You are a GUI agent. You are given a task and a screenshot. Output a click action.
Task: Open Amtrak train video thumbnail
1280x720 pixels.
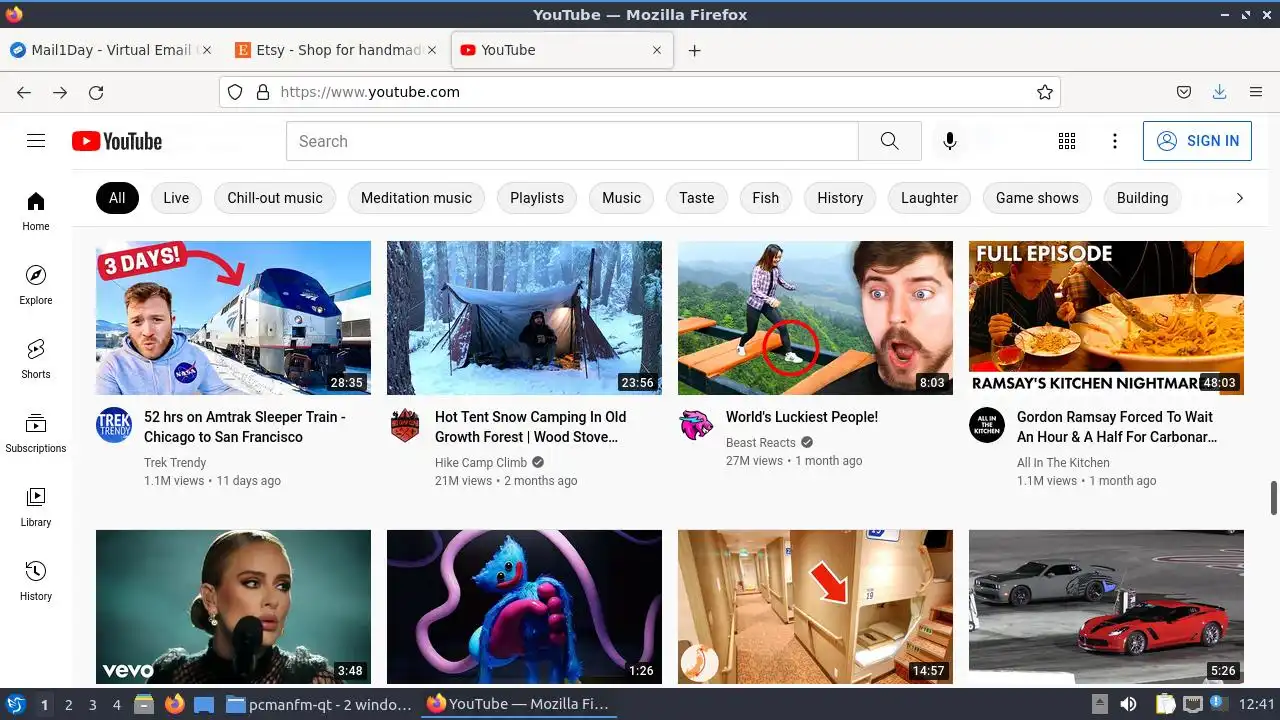pos(233,318)
